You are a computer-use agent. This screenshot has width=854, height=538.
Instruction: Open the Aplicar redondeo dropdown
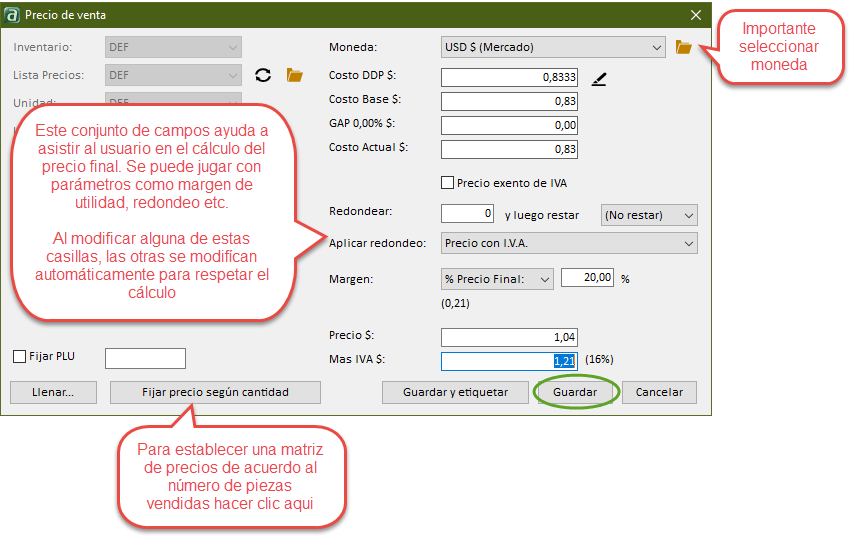coord(568,243)
